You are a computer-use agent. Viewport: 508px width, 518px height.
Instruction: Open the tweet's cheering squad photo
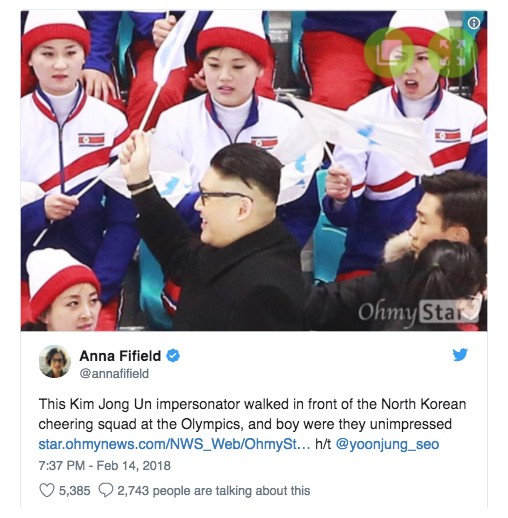254,171
